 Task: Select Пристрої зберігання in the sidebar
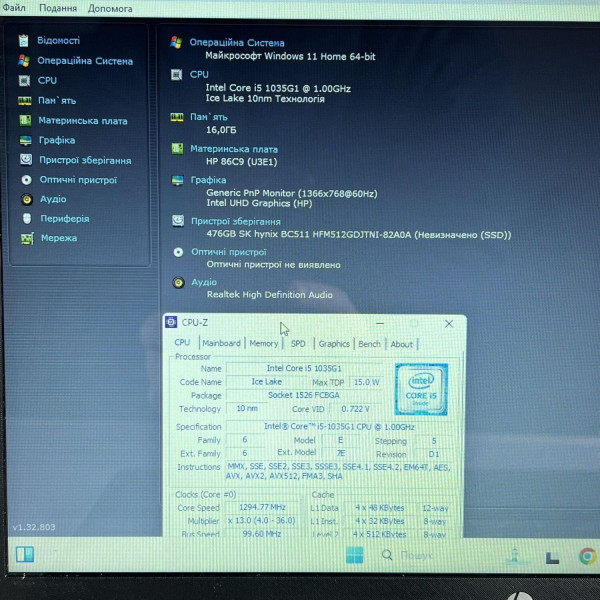pos(85,160)
